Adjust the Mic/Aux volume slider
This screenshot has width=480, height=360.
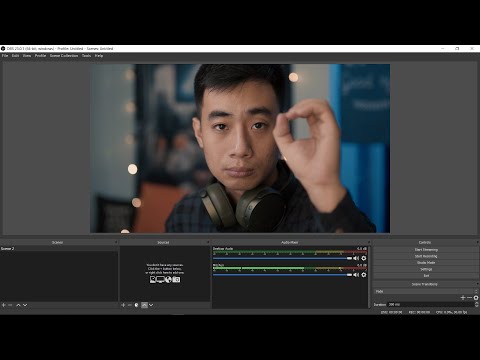coord(282,275)
